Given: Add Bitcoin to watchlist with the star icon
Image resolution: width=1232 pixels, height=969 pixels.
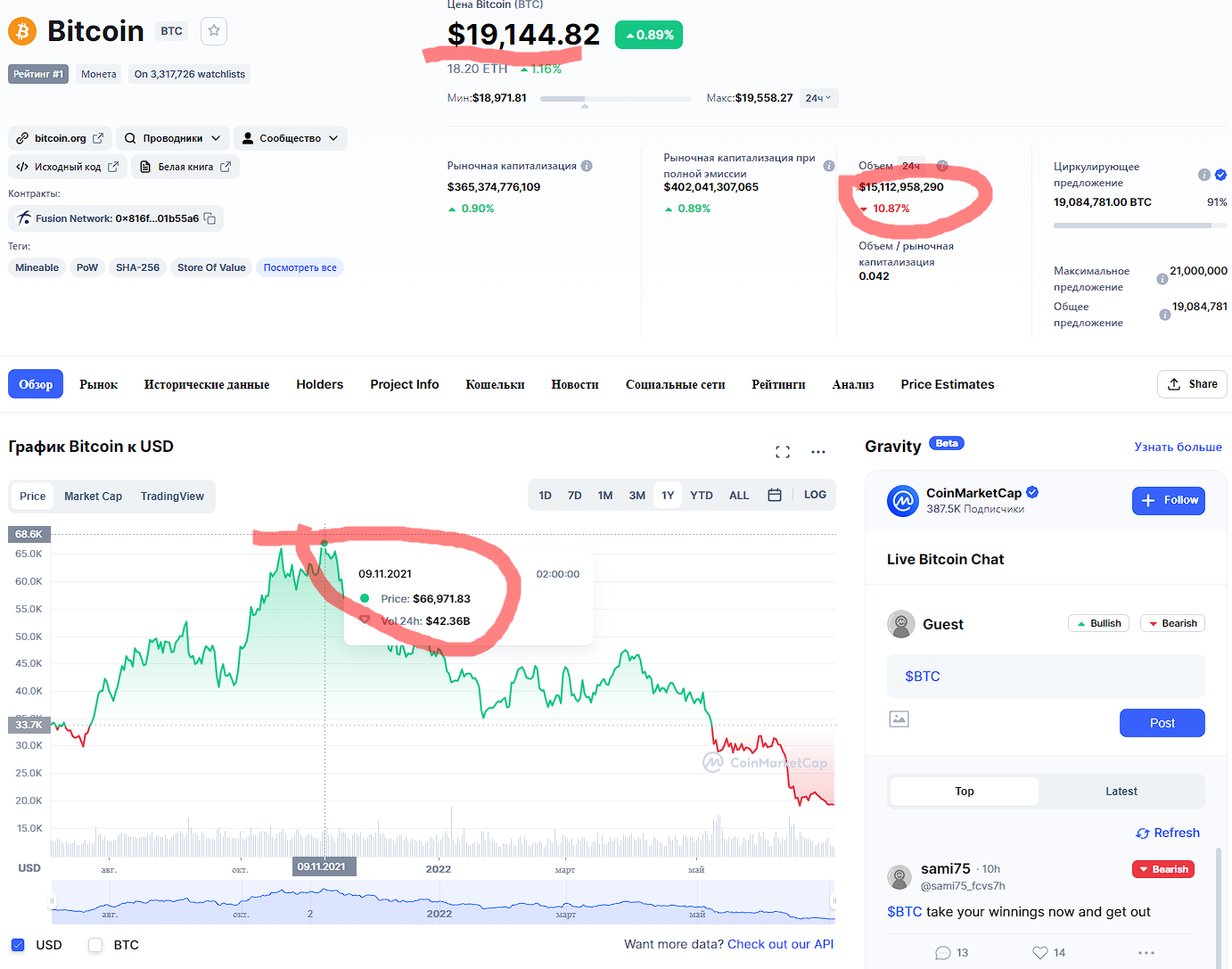Looking at the screenshot, I should (214, 31).
